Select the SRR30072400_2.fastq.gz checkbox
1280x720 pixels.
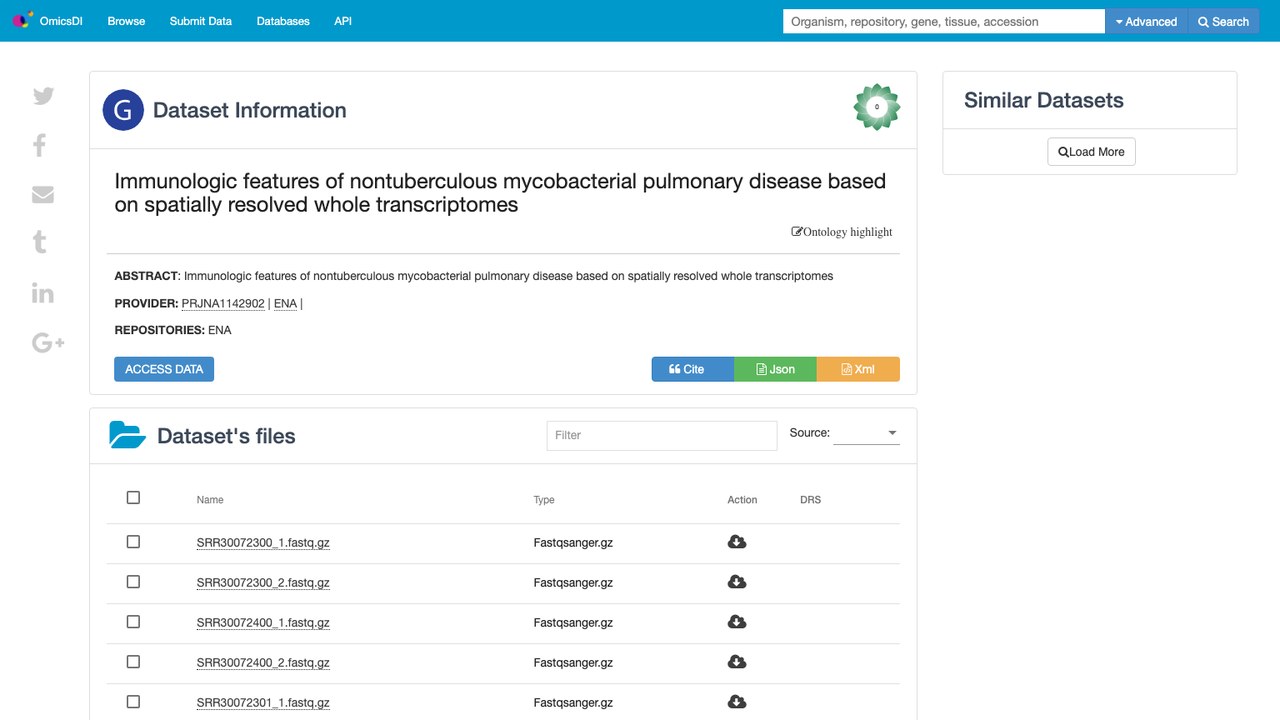(x=133, y=662)
